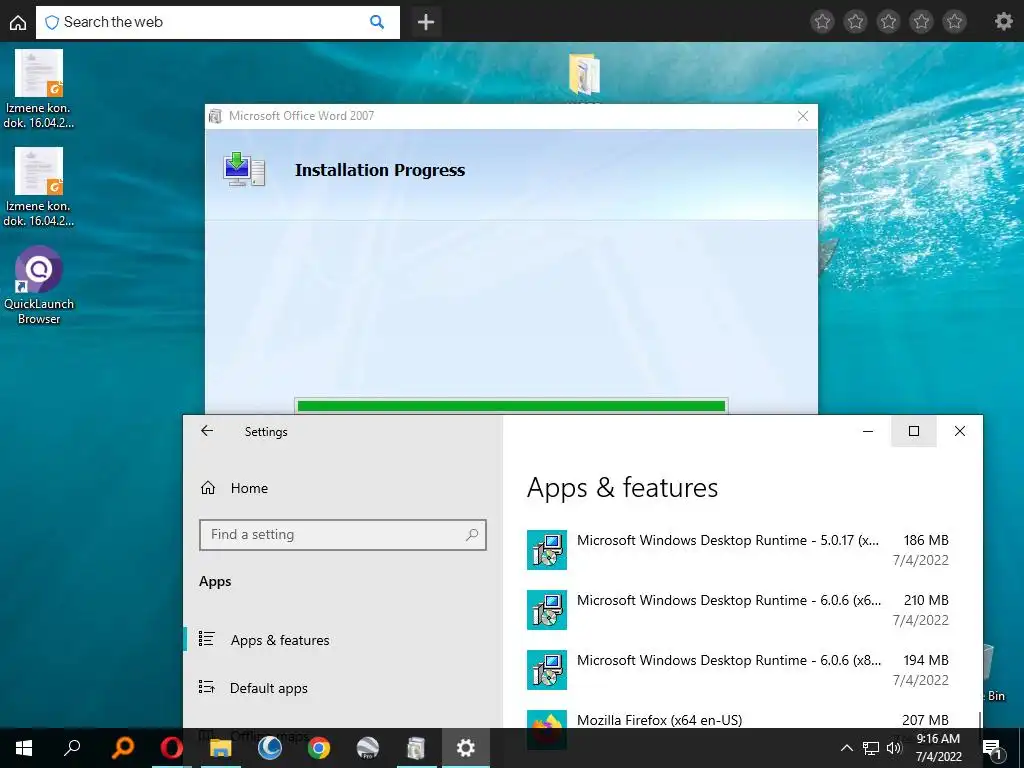The width and height of the screenshot is (1024, 768).
Task: Click the blue magnifier search icon in top bar
Action: [x=377, y=22]
